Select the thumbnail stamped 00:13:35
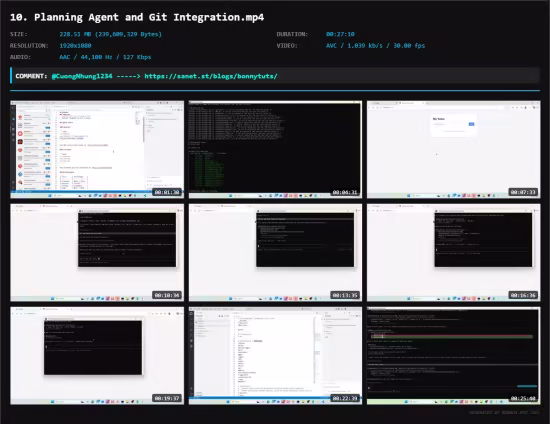Image resolution: width=550 pixels, height=424 pixels. [275, 253]
